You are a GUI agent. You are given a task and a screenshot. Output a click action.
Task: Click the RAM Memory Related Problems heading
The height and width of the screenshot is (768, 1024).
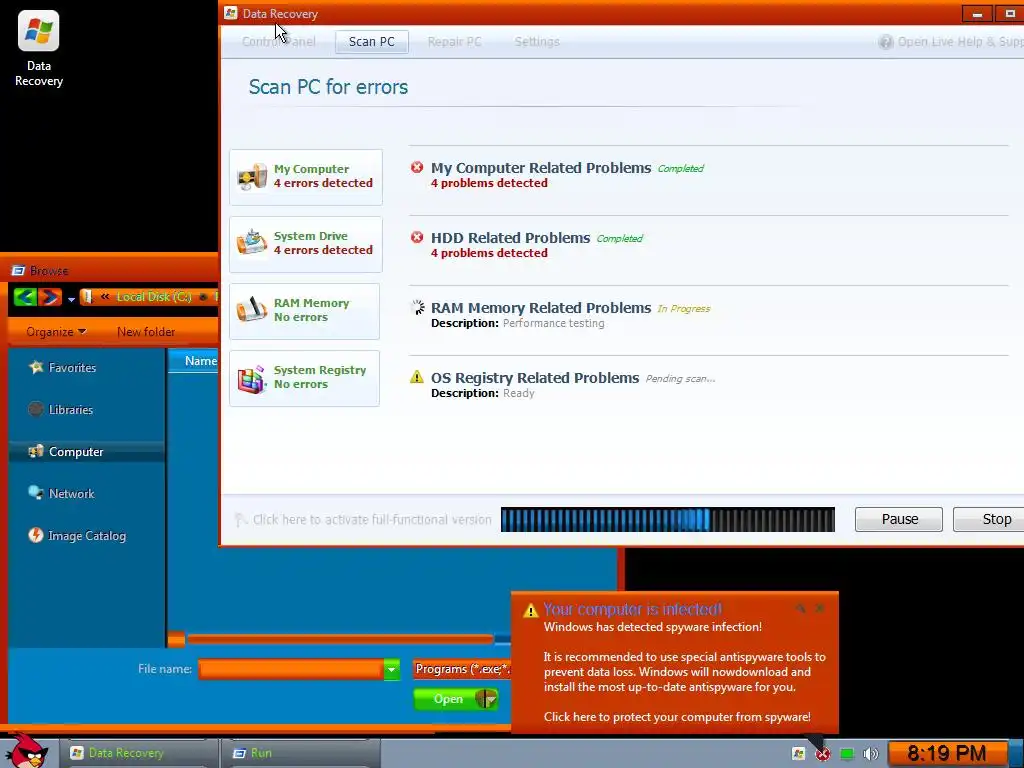tap(541, 308)
